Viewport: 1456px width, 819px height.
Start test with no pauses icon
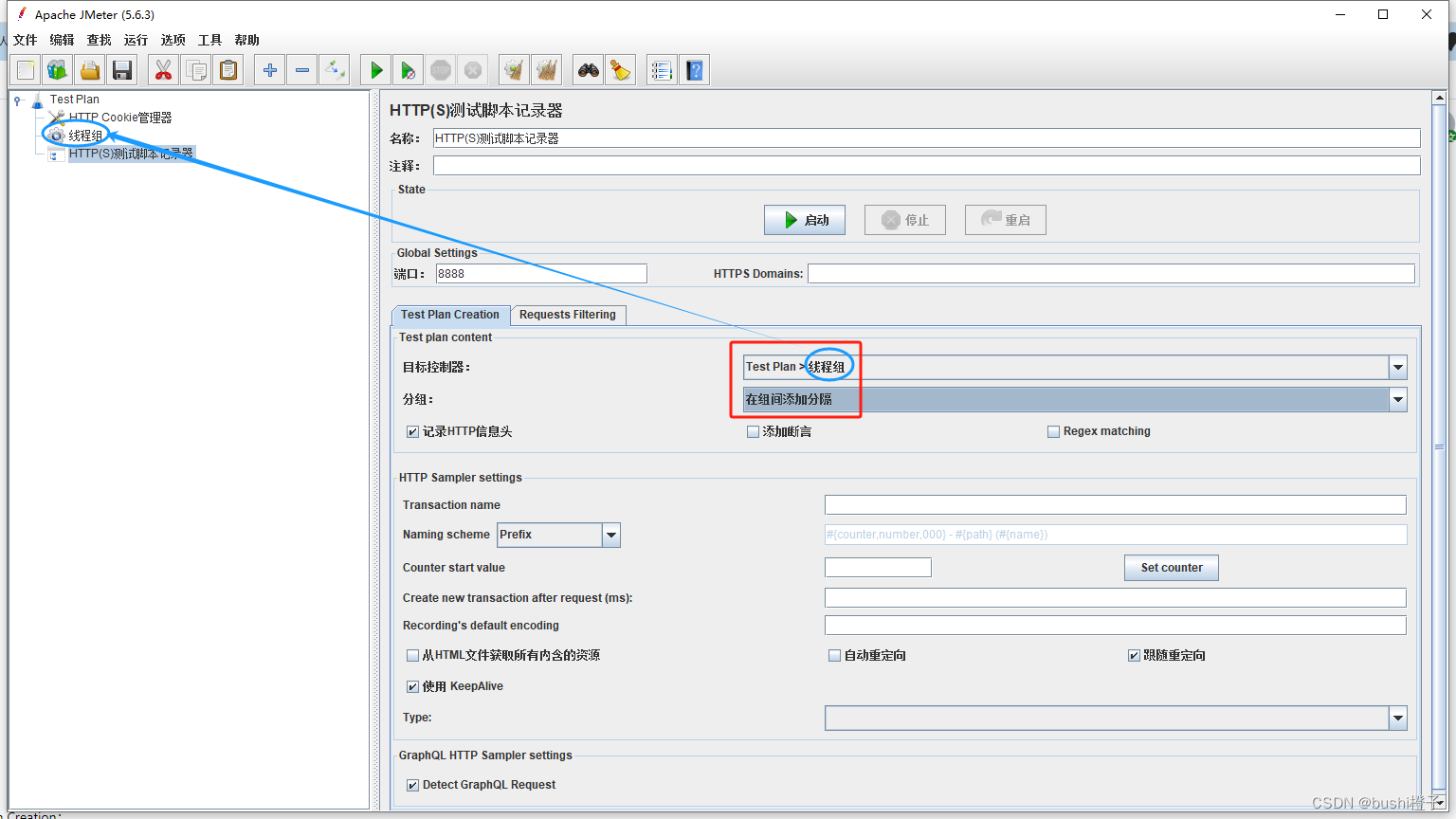[x=409, y=70]
